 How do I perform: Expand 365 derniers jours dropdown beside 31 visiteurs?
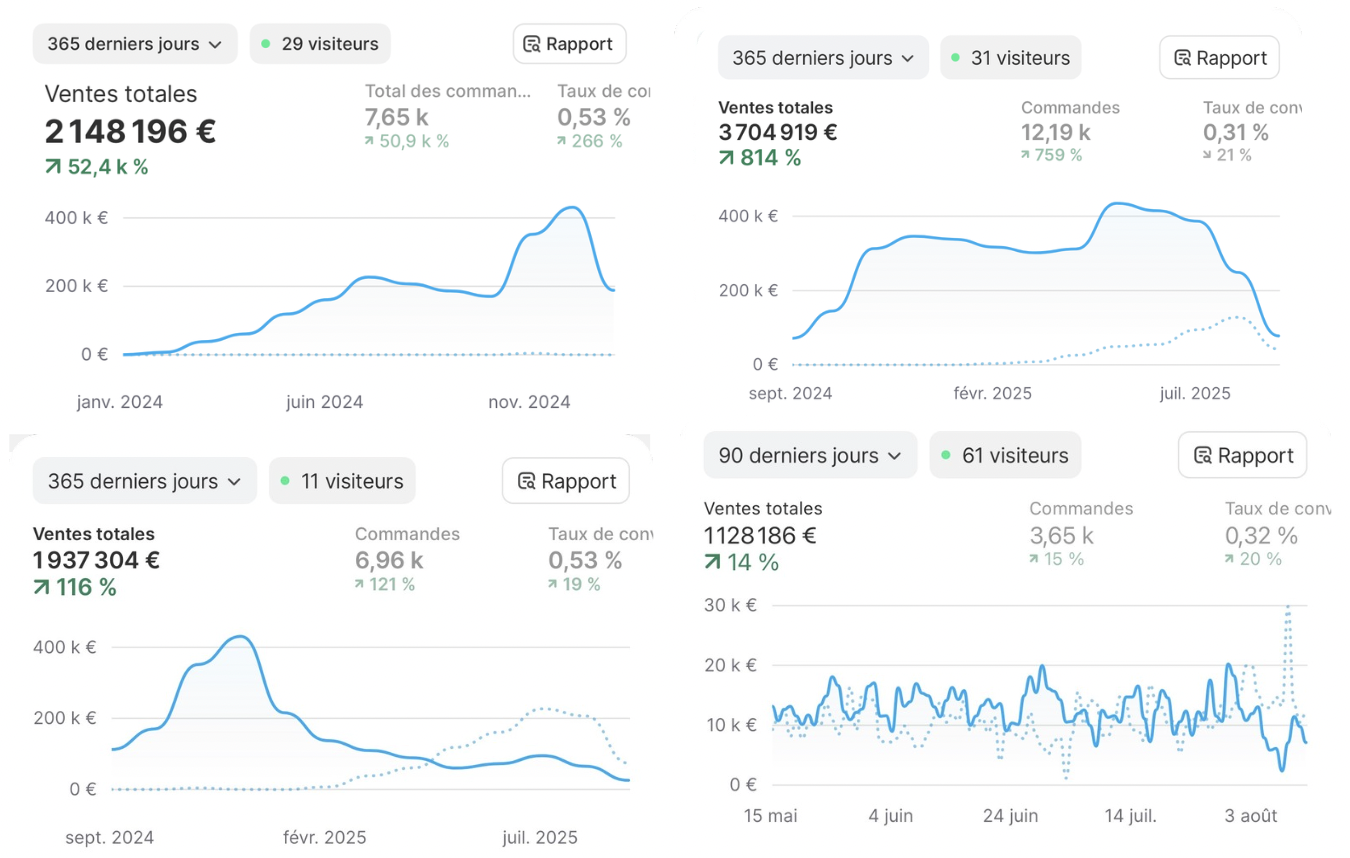point(823,58)
